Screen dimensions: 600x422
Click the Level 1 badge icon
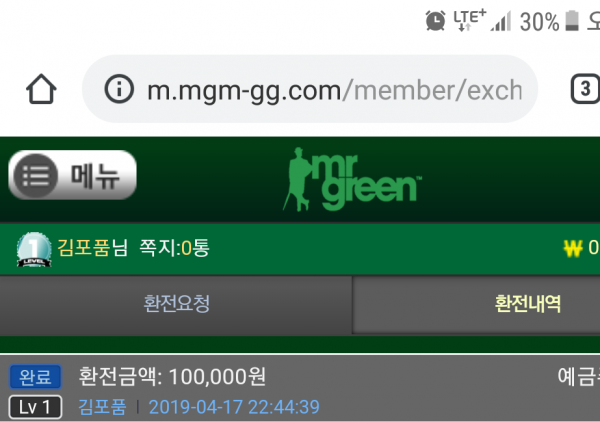tap(34, 249)
